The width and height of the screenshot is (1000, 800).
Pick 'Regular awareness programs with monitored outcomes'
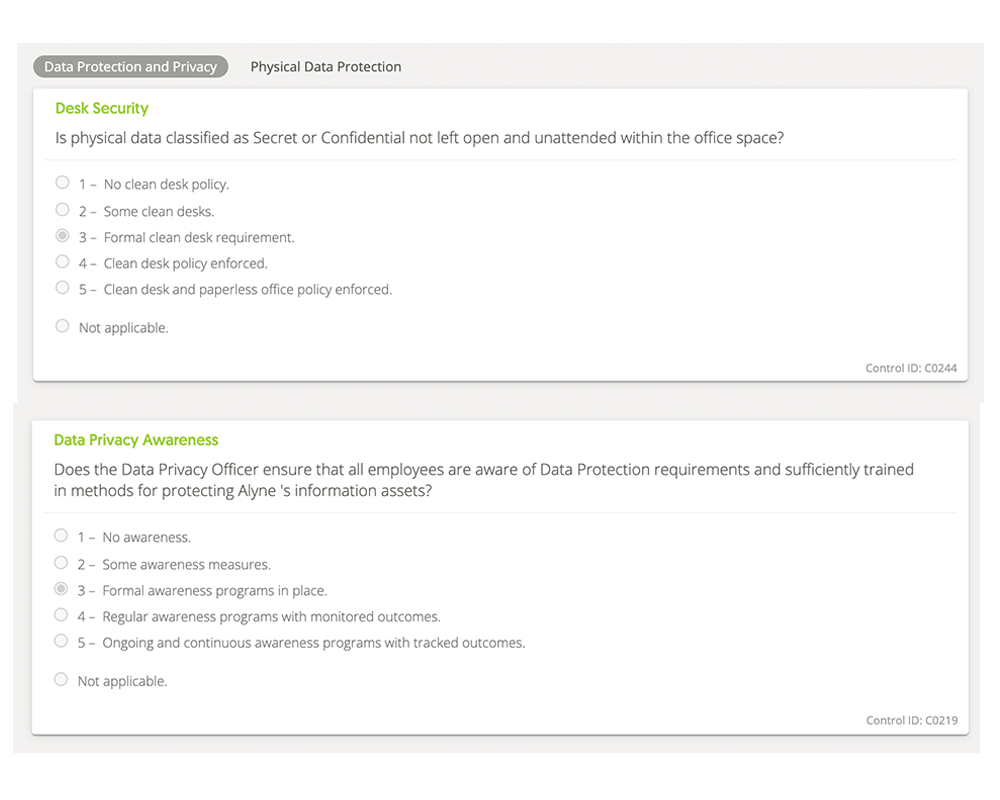(61, 615)
